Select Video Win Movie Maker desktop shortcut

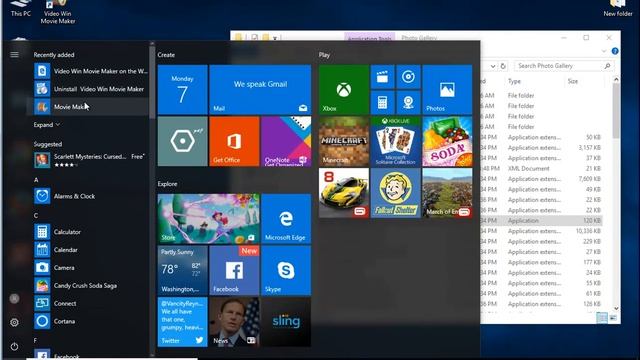click(x=58, y=12)
